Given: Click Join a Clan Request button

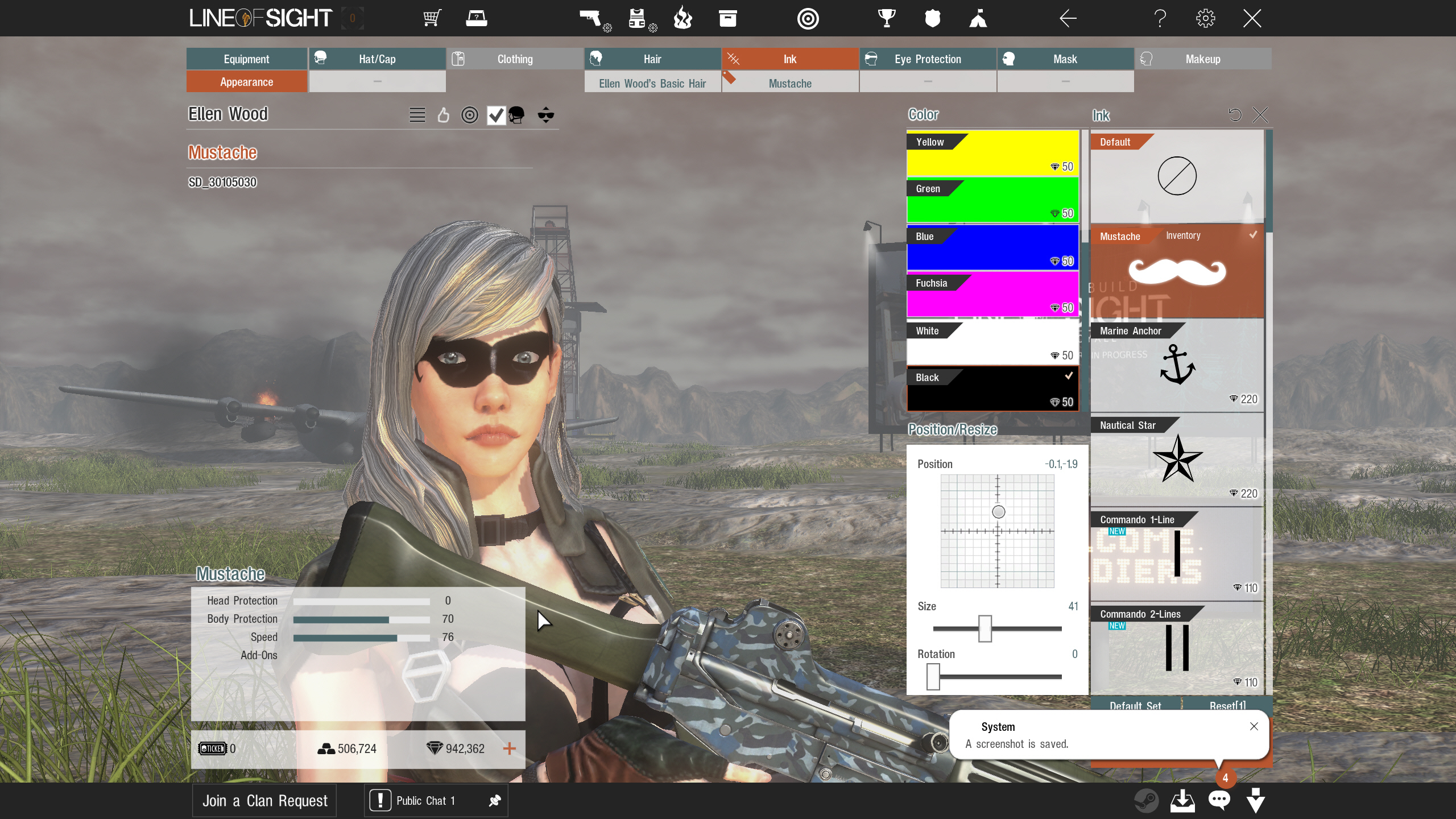Looking at the screenshot, I should pos(264,801).
